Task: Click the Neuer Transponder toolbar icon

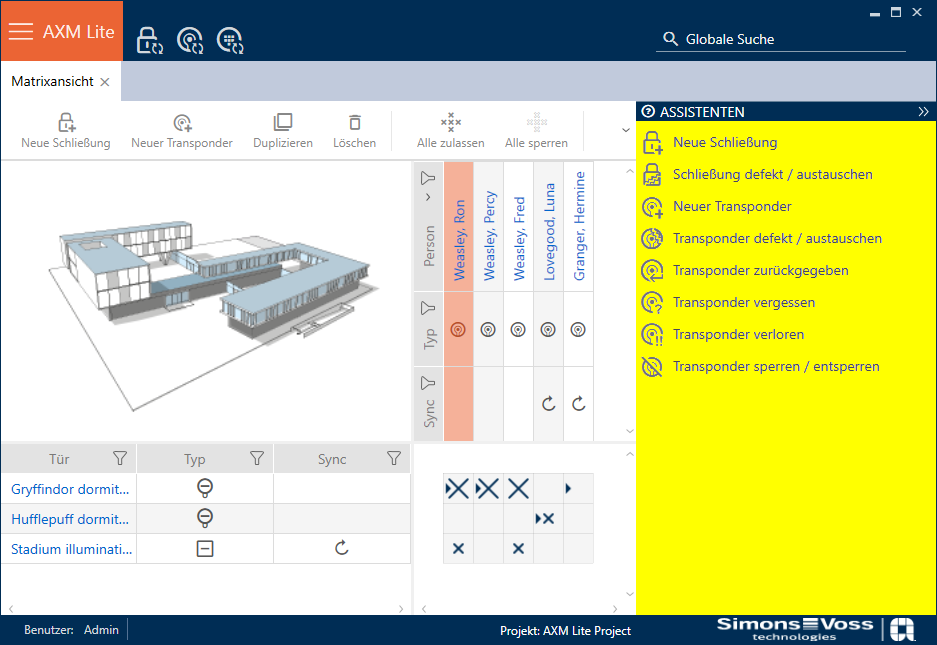Action: (x=182, y=123)
